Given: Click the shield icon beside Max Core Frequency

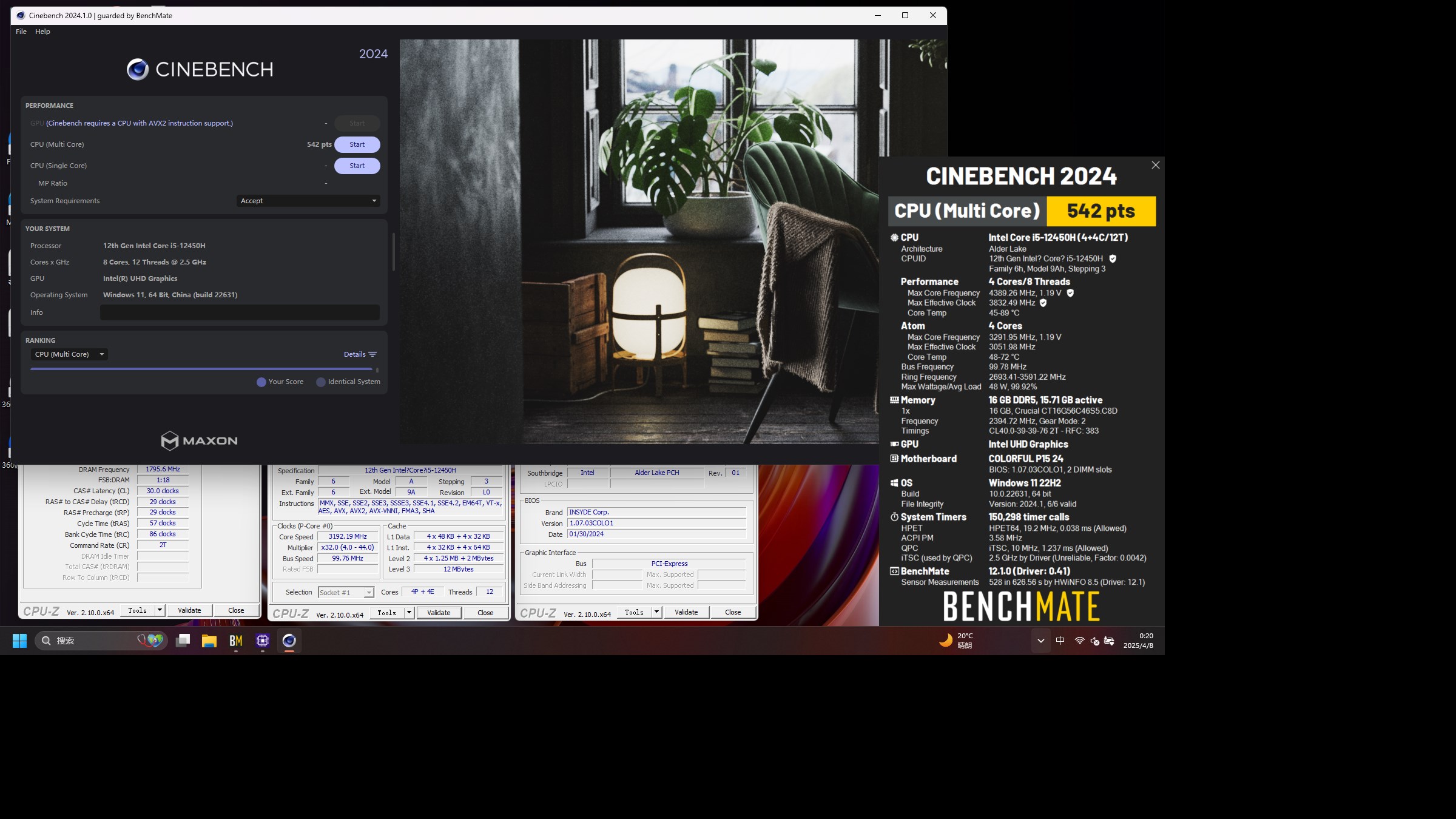Looking at the screenshot, I should pos(1070,293).
